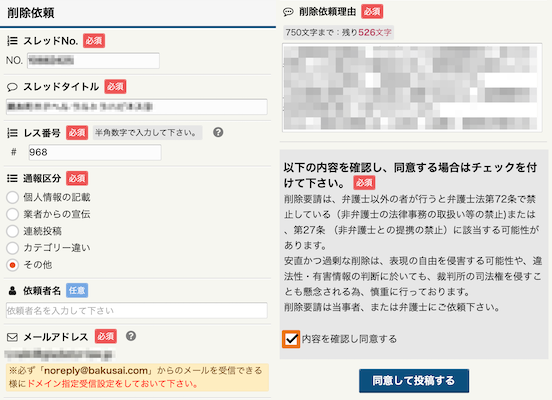Image resolution: width=552 pixels, height=400 pixels.
Task: Click the list icon next to 通報区分
Action: tap(12, 179)
